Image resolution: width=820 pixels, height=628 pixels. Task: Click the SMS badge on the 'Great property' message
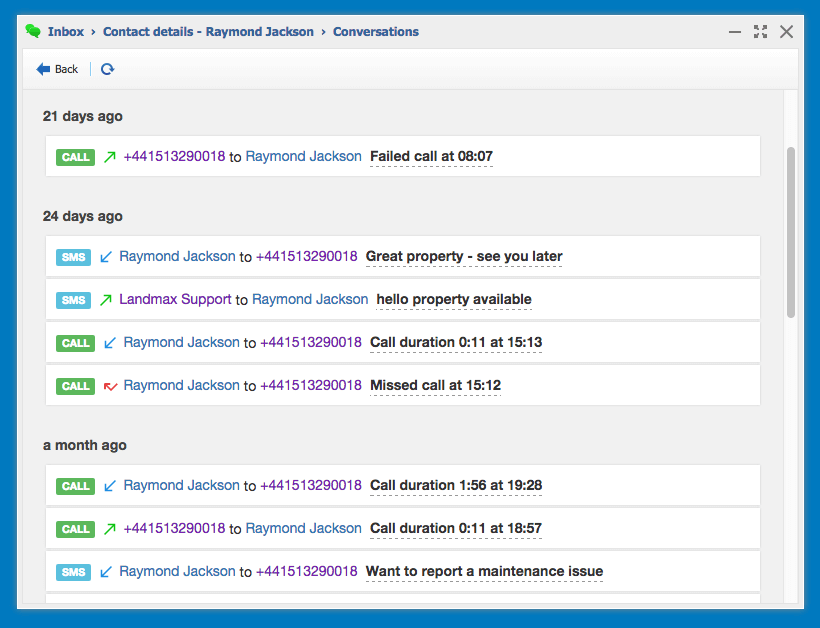[x=74, y=257]
